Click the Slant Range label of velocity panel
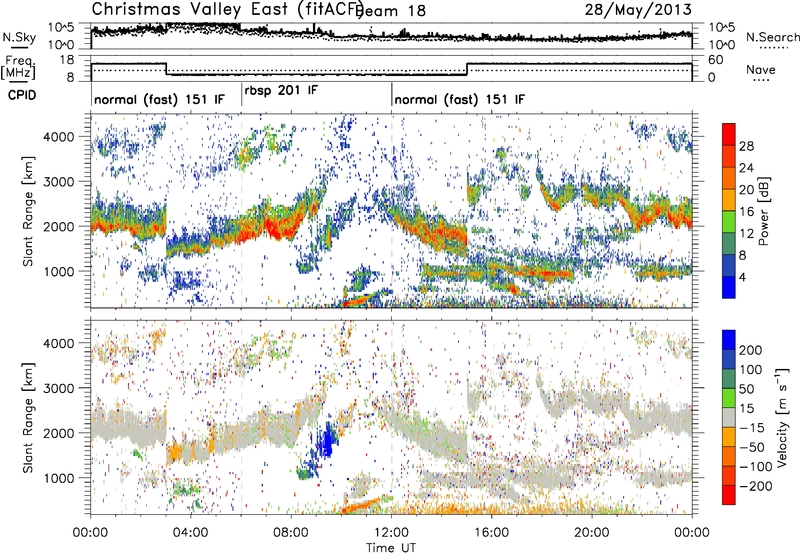 point(28,417)
